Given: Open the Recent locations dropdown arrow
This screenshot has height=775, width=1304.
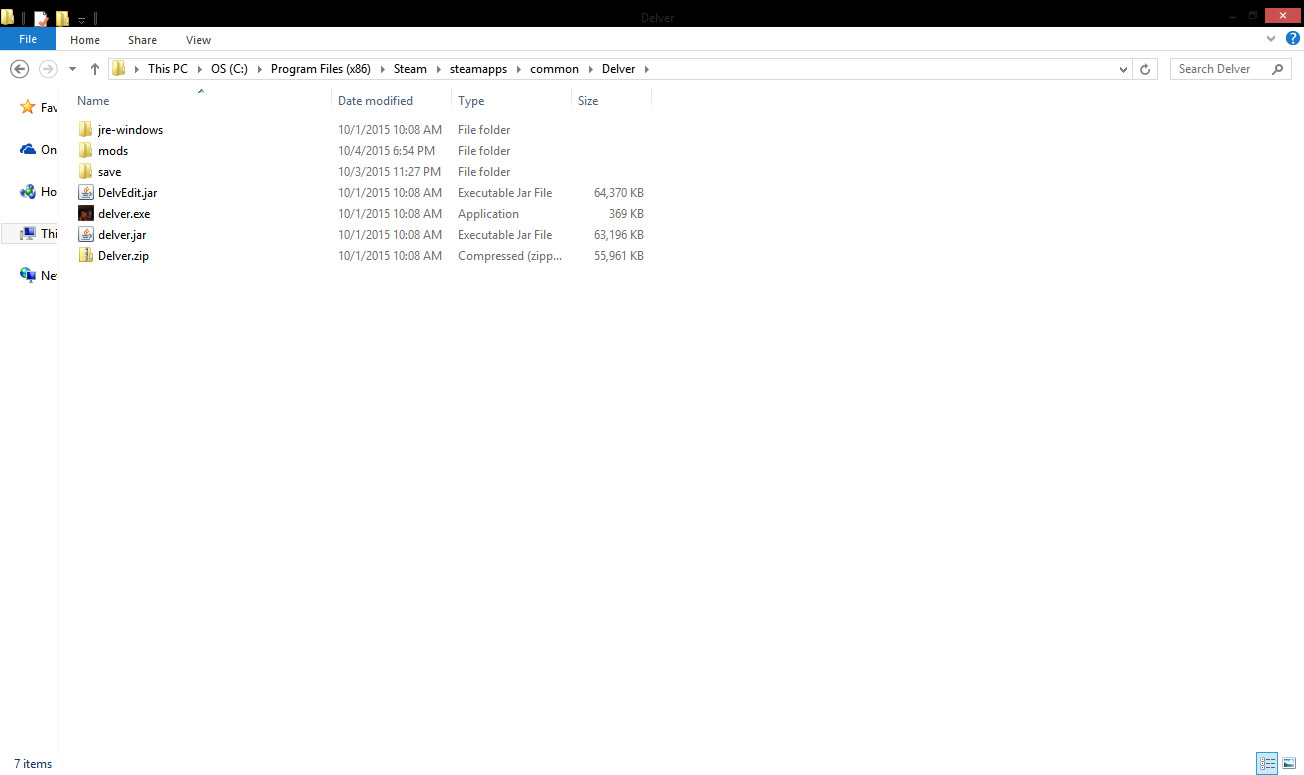Looking at the screenshot, I should [72, 69].
